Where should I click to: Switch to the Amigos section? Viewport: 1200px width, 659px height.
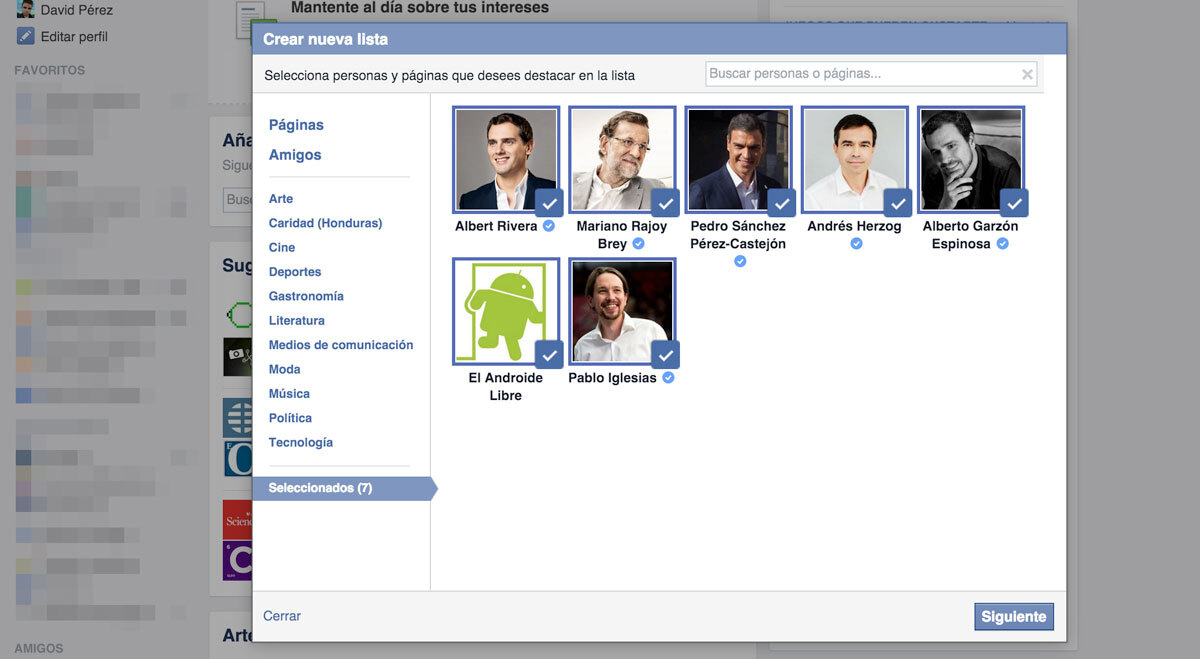(295, 155)
